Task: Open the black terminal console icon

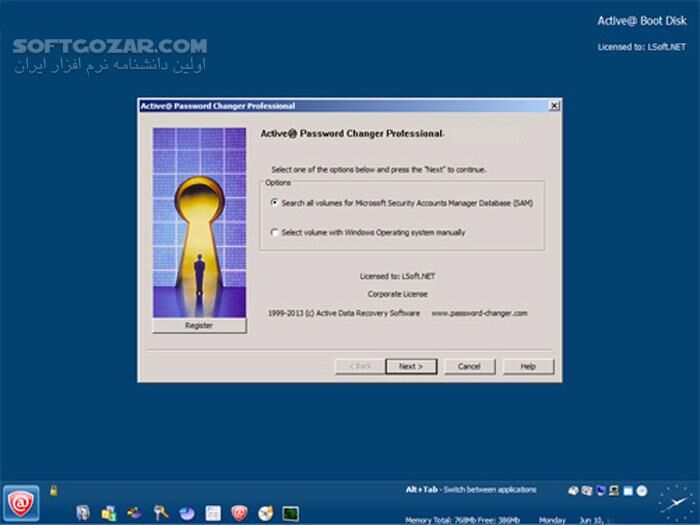Action: pyautogui.click(x=291, y=513)
